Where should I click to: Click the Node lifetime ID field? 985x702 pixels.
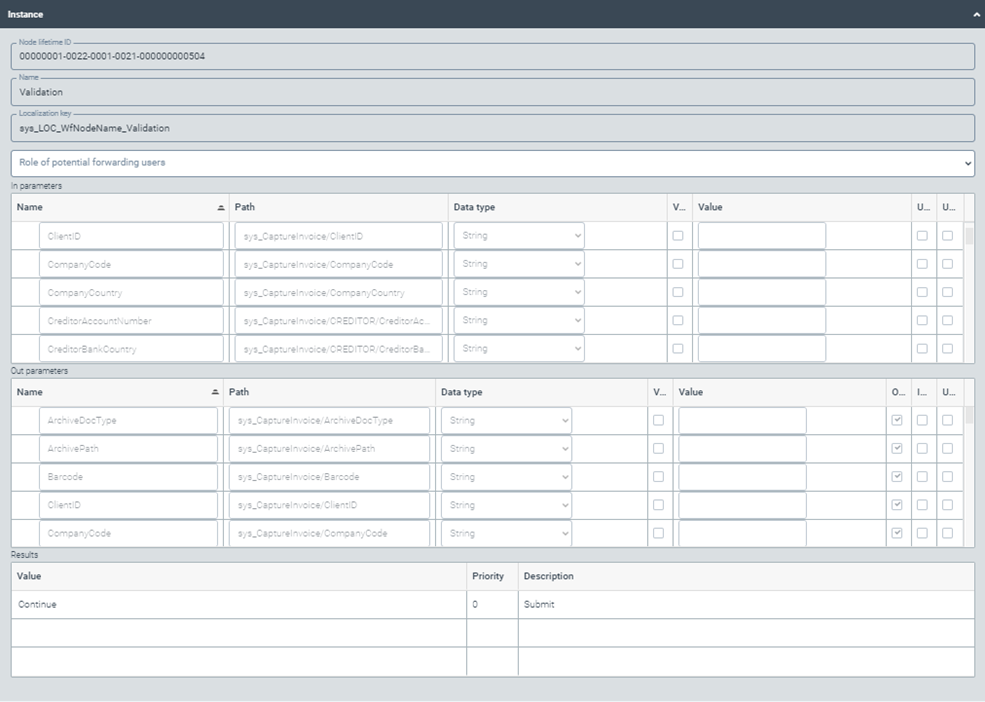(x=490, y=56)
